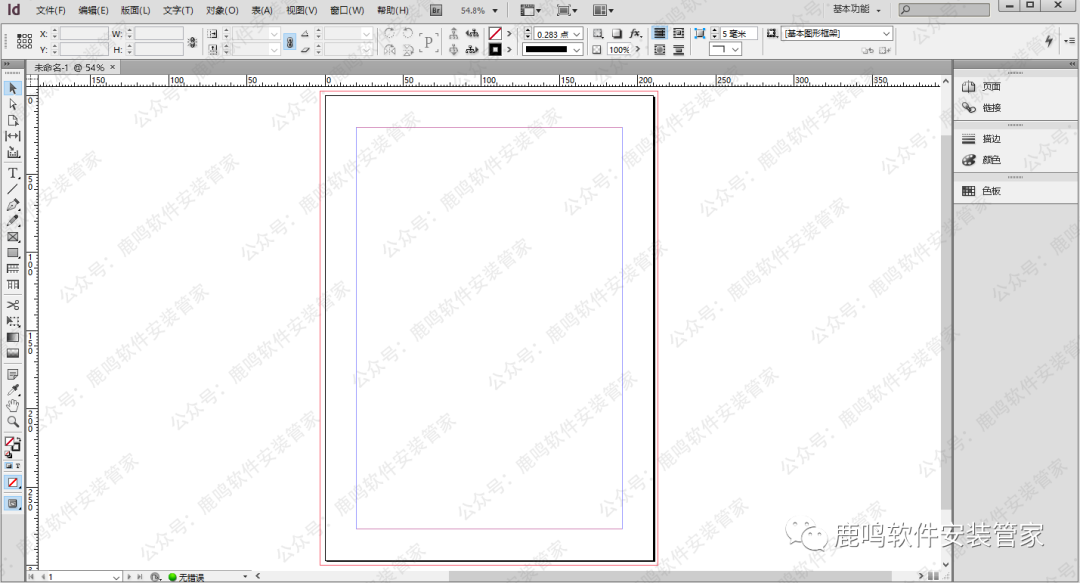Open the 页面 (Pages) panel
Screen dimensions: 1080x583
[990, 87]
